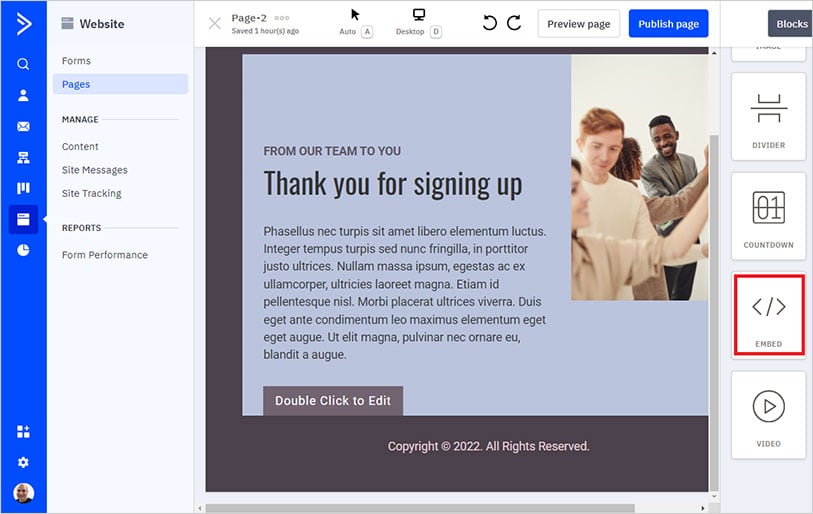Open the Blocks panel tab
Image resolution: width=813 pixels, height=514 pixels.
click(791, 24)
